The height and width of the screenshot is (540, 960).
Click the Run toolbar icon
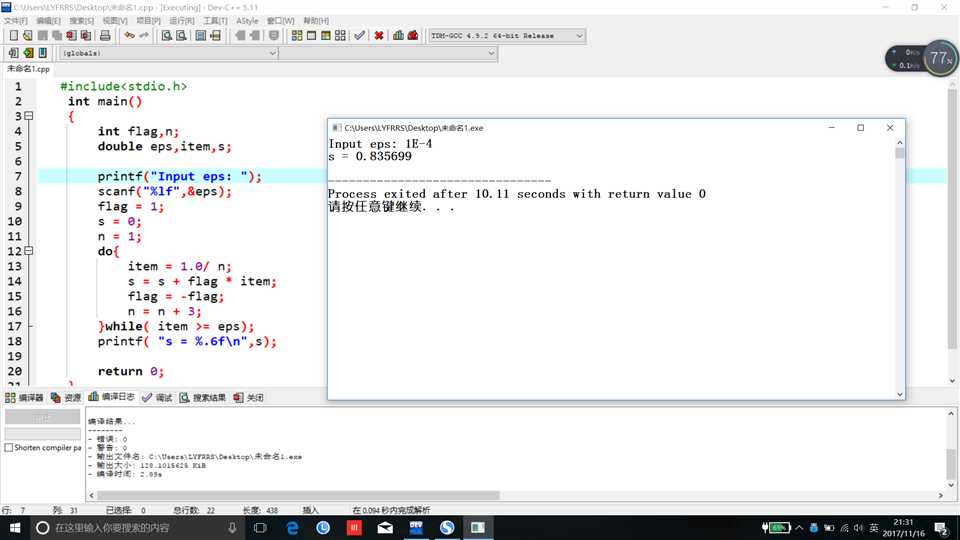coord(312,36)
